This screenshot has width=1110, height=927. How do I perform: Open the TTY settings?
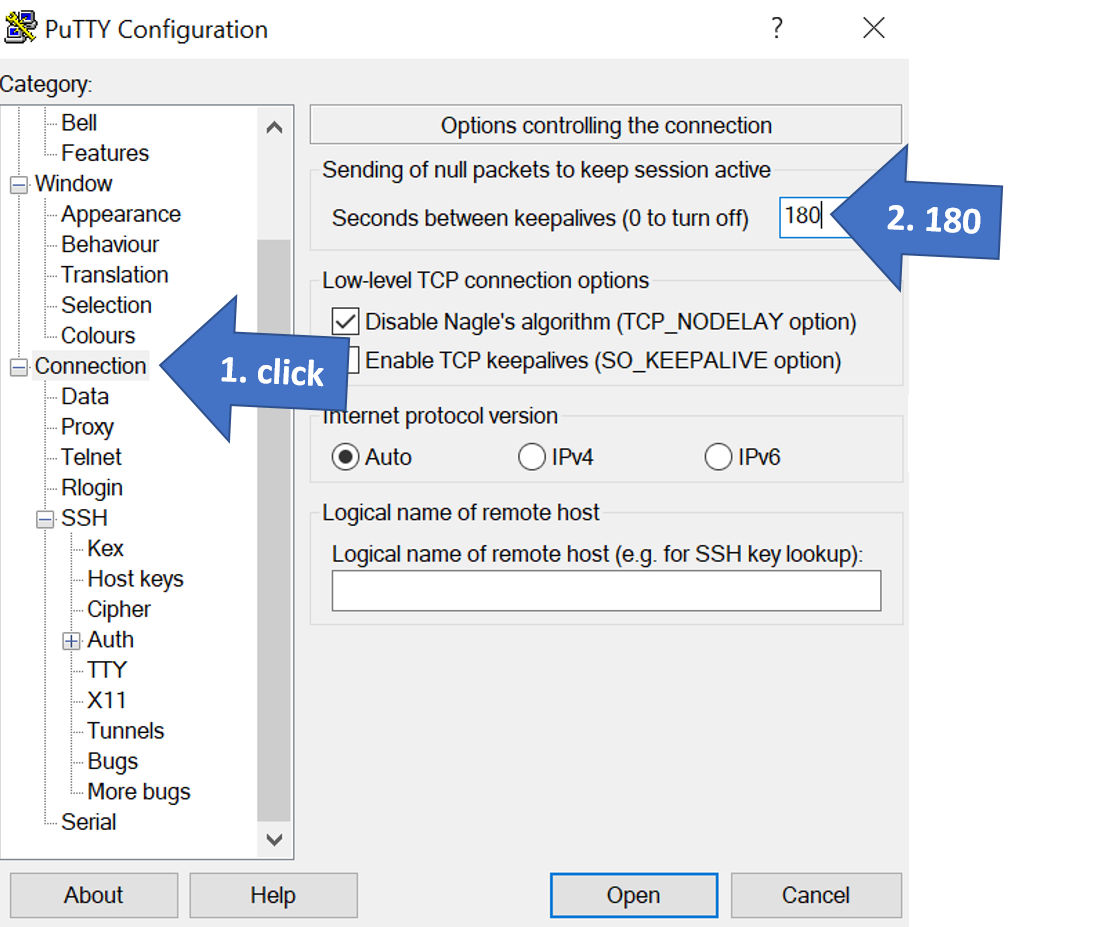click(x=107, y=671)
